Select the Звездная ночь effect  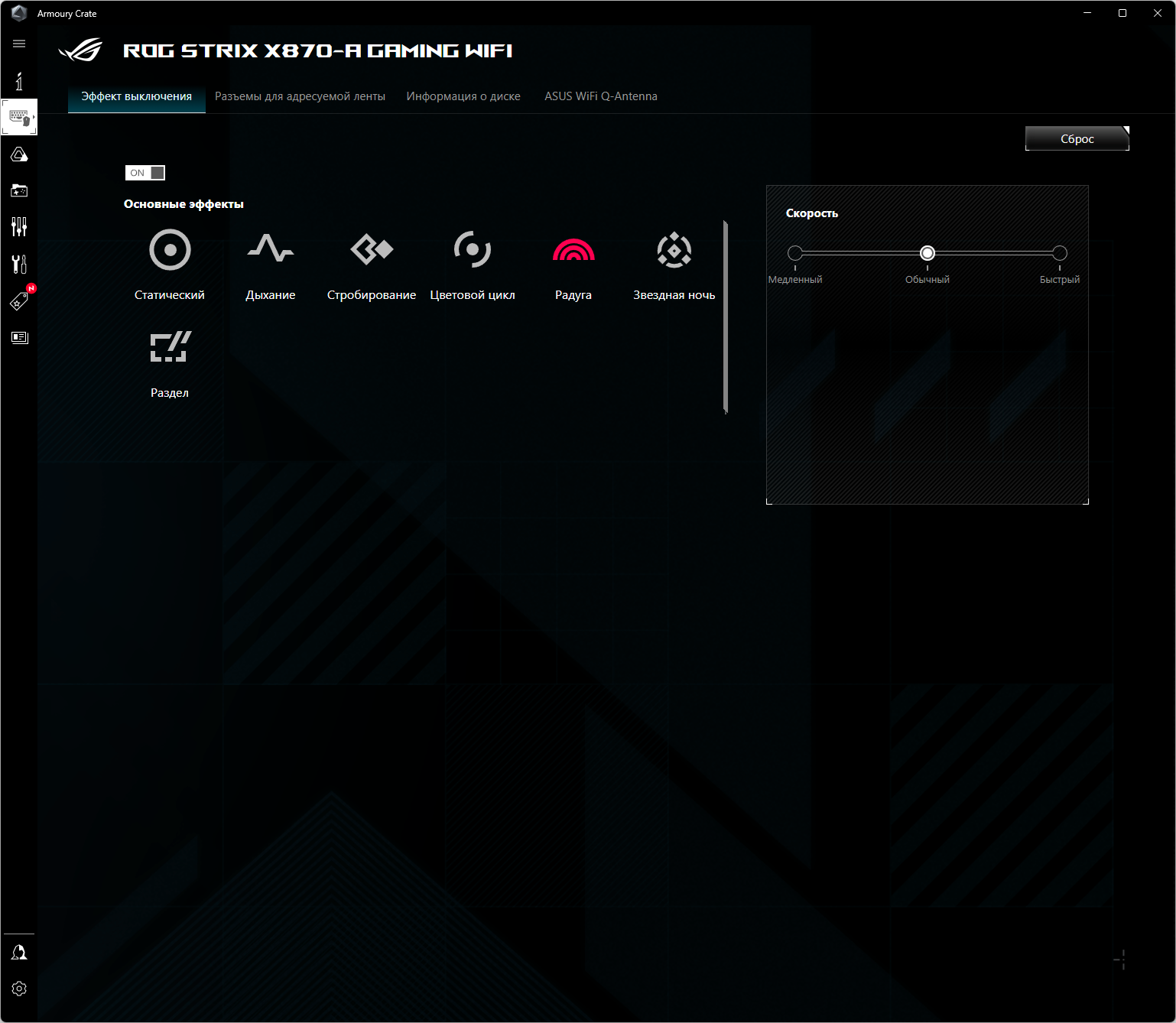674,265
